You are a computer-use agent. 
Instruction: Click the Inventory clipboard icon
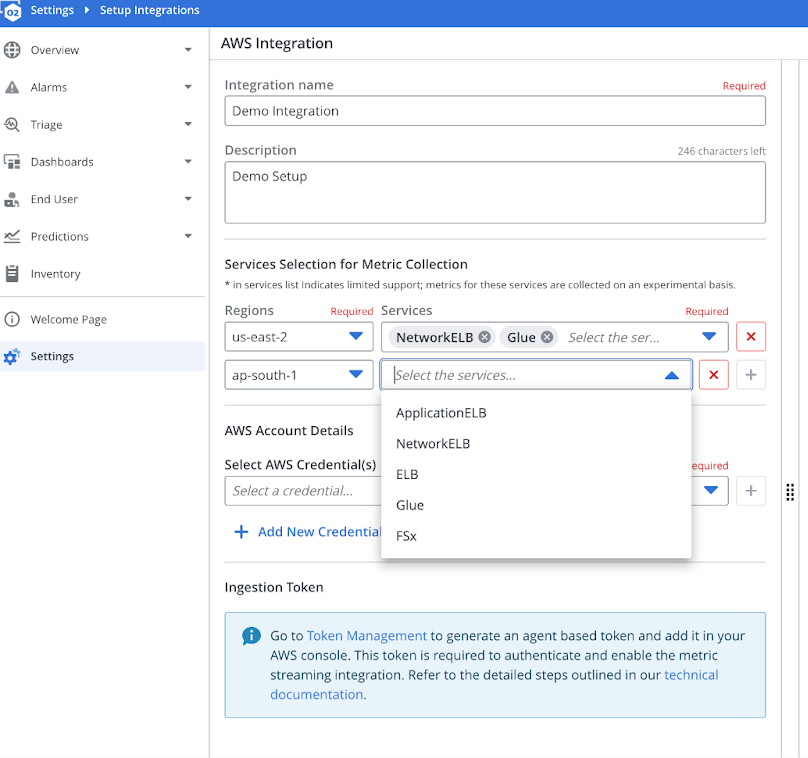pyautogui.click(x=12, y=274)
